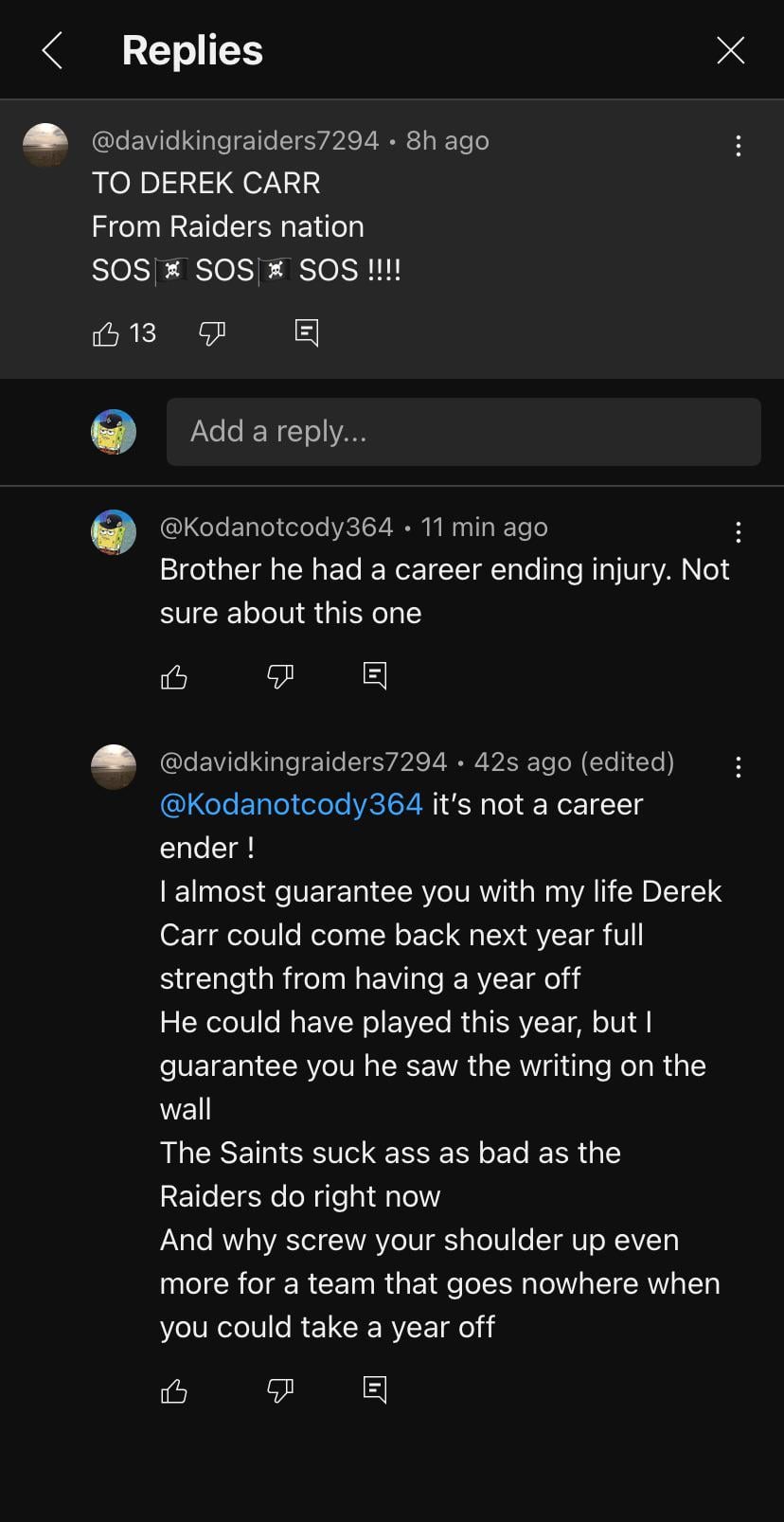Go back using the left arrow

[53, 50]
